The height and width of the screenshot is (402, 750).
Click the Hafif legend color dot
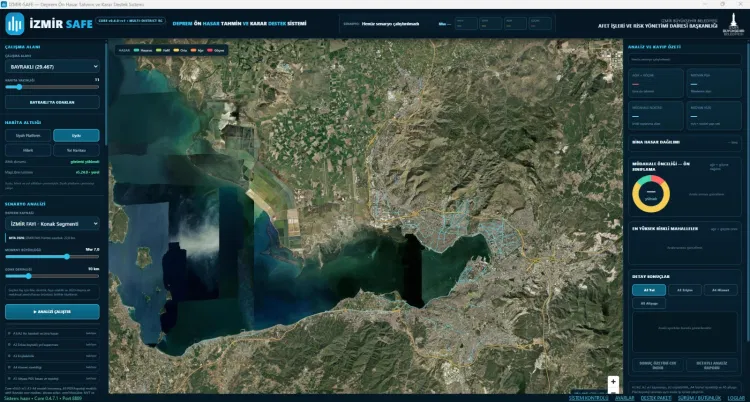pyautogui.click(x=159, y=50)
